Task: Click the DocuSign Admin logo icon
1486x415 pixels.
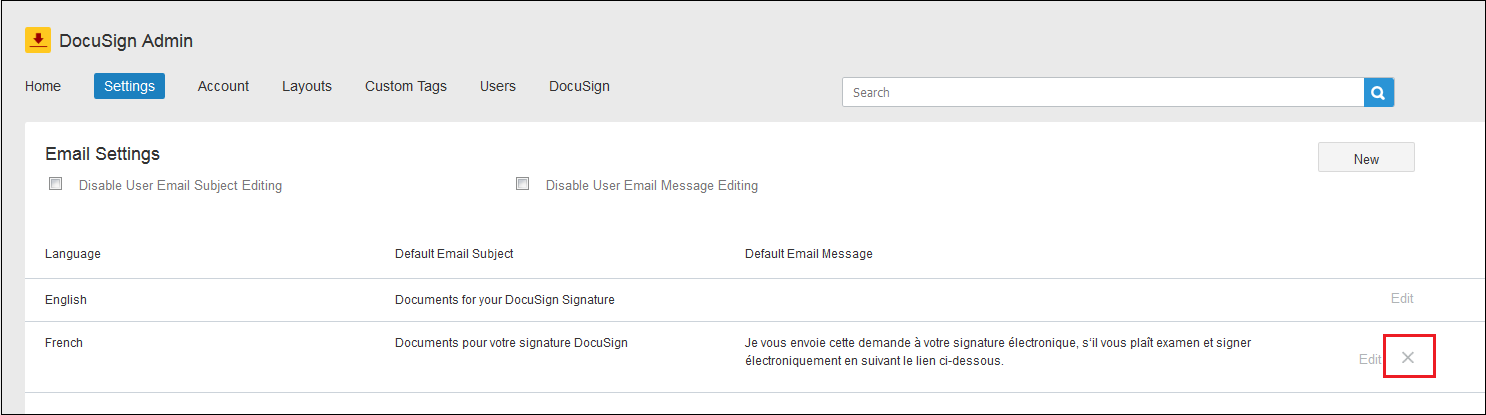Action: click(38, 41)
